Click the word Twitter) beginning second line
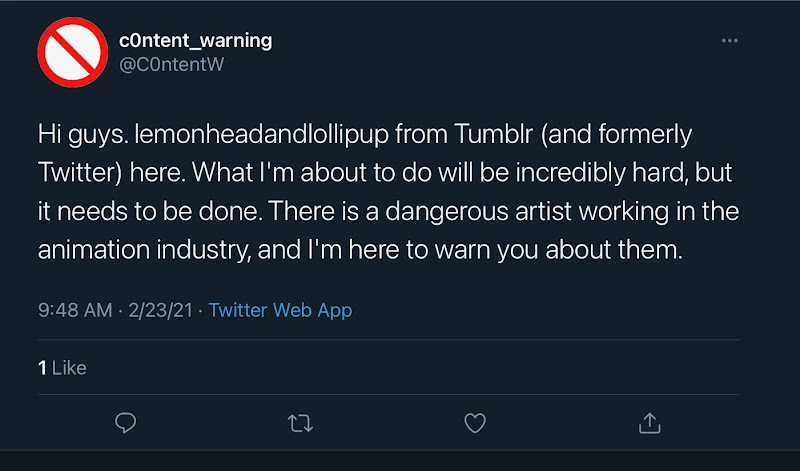 [80, 173]
